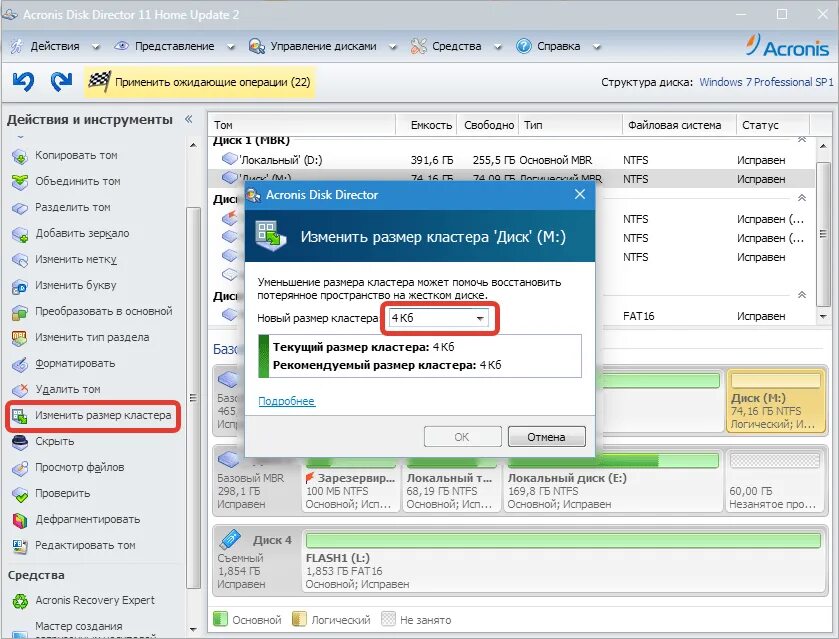Screen dimensions: 839x639
Task: Click the Основной green legend swatch
Action: click(x=220, y=619)
